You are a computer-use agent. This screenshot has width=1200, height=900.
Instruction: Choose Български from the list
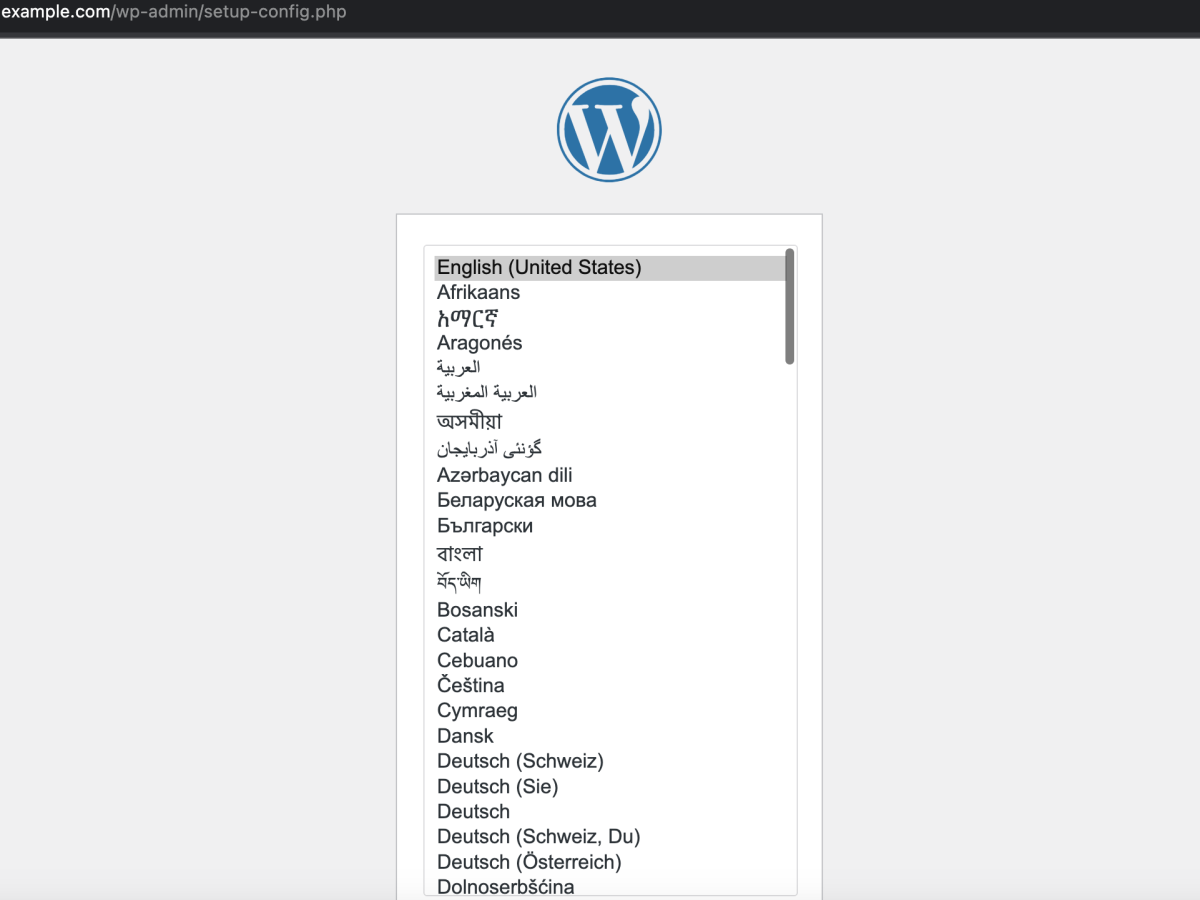(x=610, y=526)
